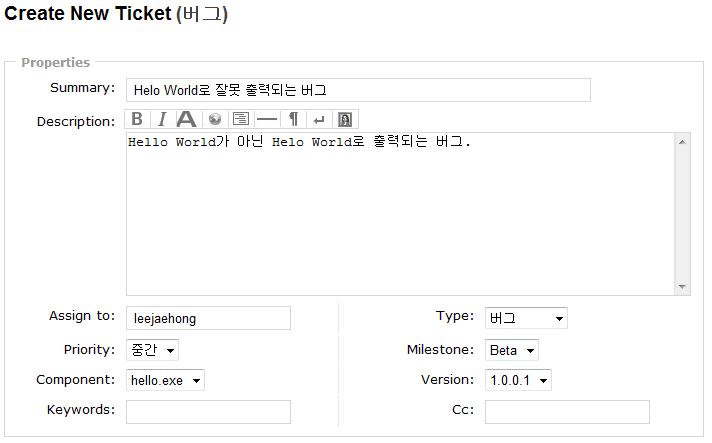Click the Cc input field

pos(567,412)
